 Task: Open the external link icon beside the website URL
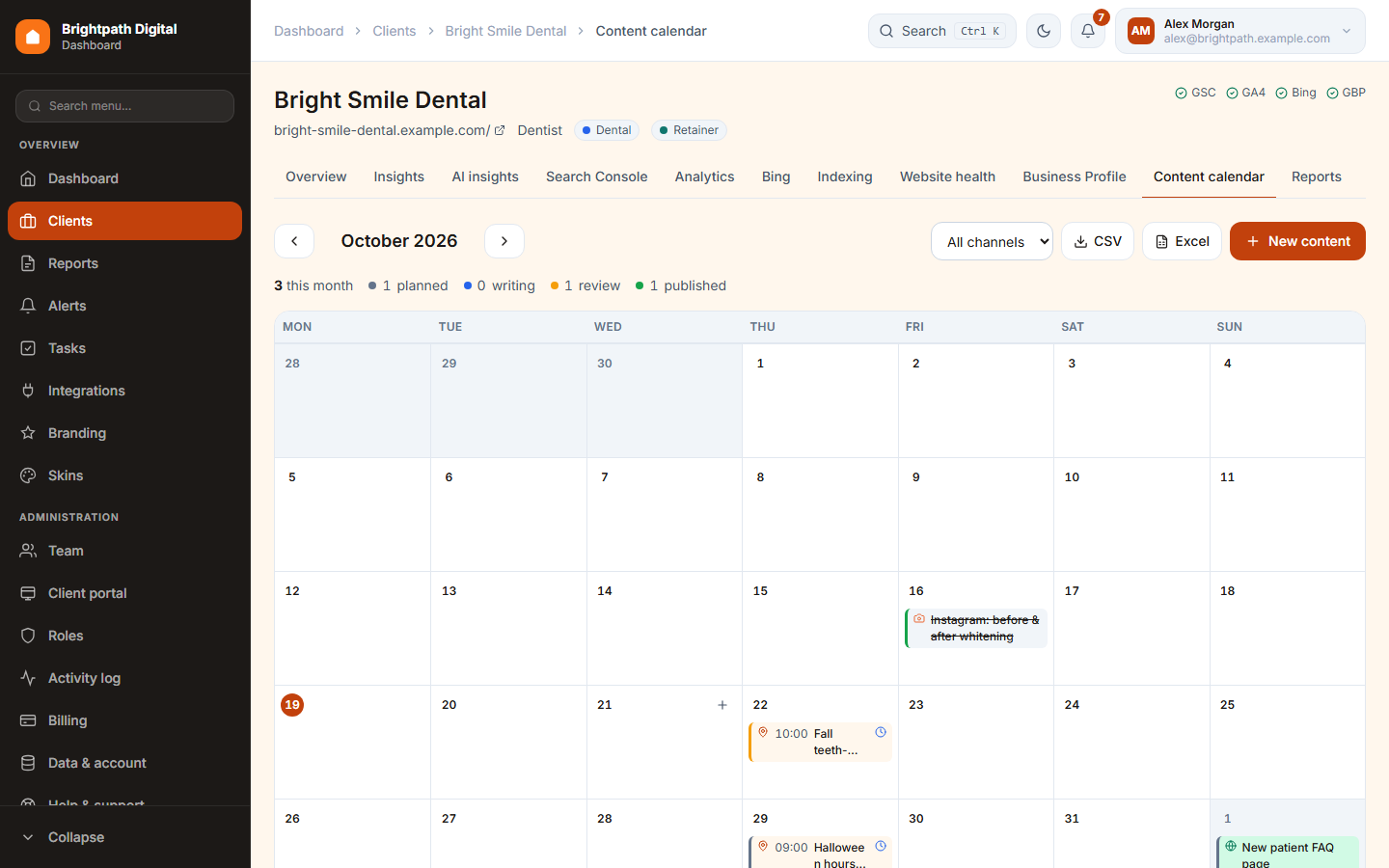(500, 130)
